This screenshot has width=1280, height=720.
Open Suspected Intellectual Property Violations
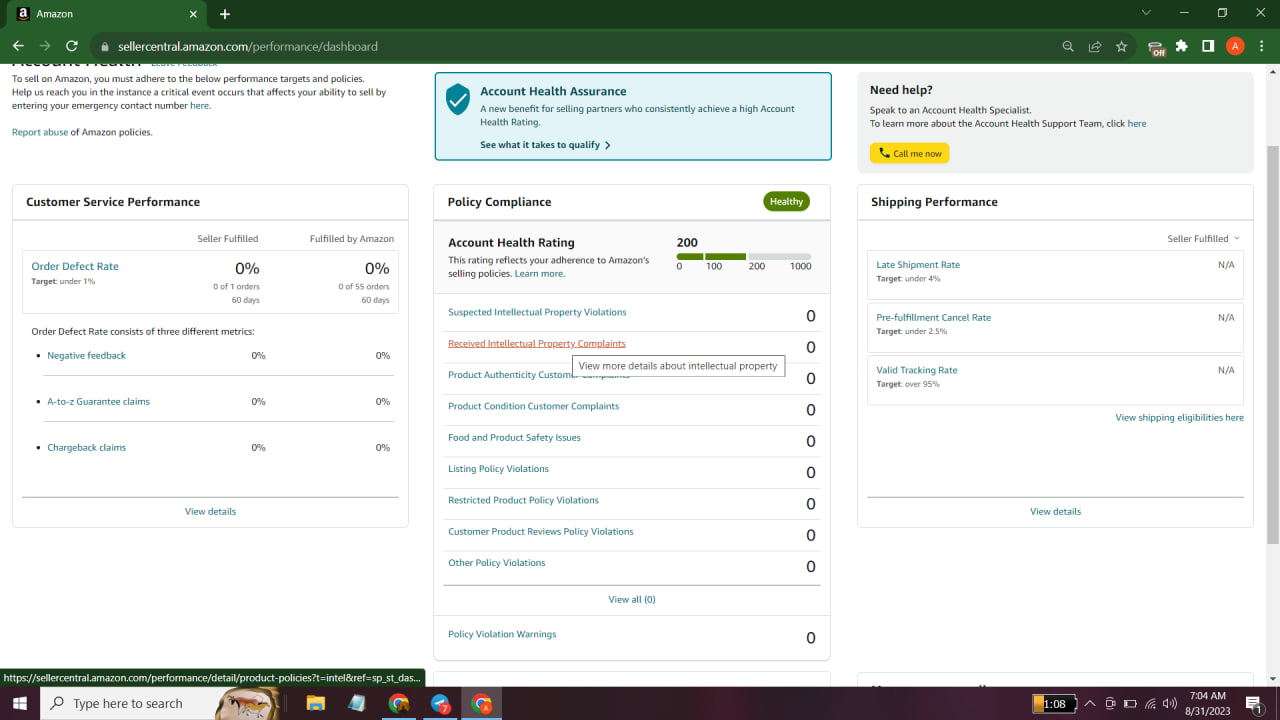[x=537, y=312]
